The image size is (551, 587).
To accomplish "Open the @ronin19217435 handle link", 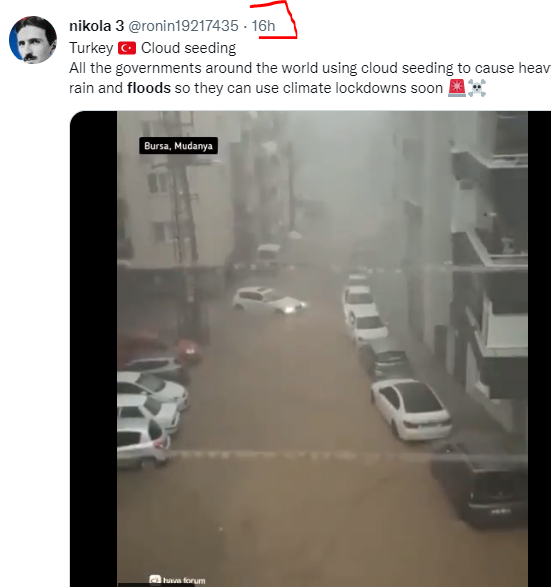I will [x=183, y=26].
